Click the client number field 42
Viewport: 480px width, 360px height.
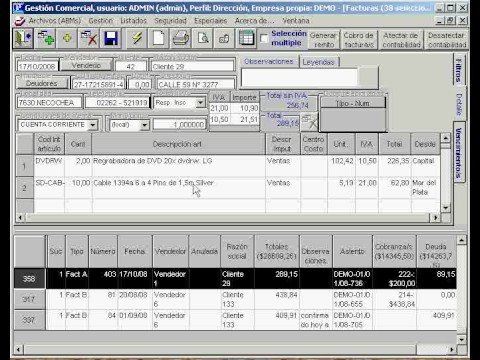pos(131,66)
